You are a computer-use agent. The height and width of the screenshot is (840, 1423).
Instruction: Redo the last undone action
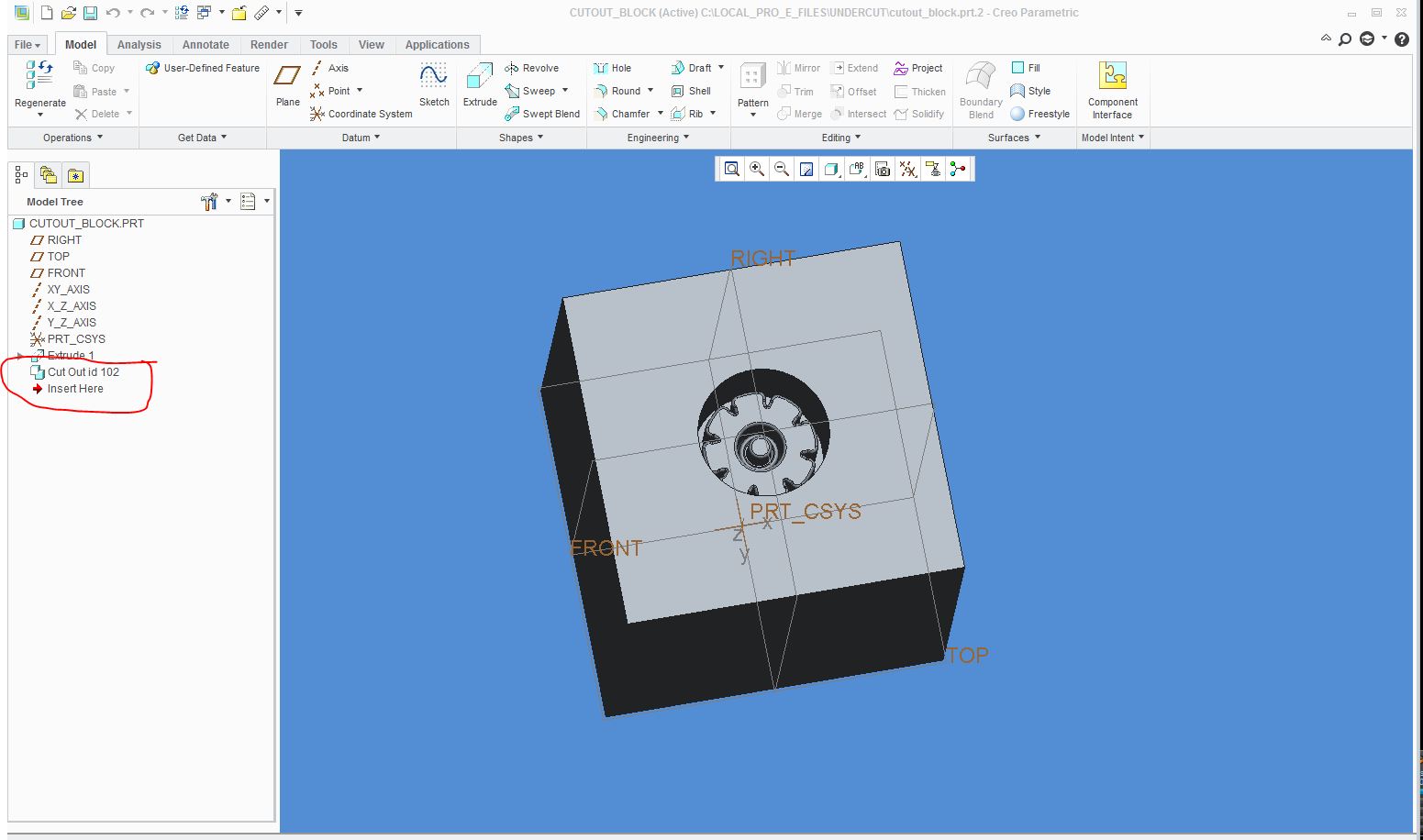click(x=147, y=13)
